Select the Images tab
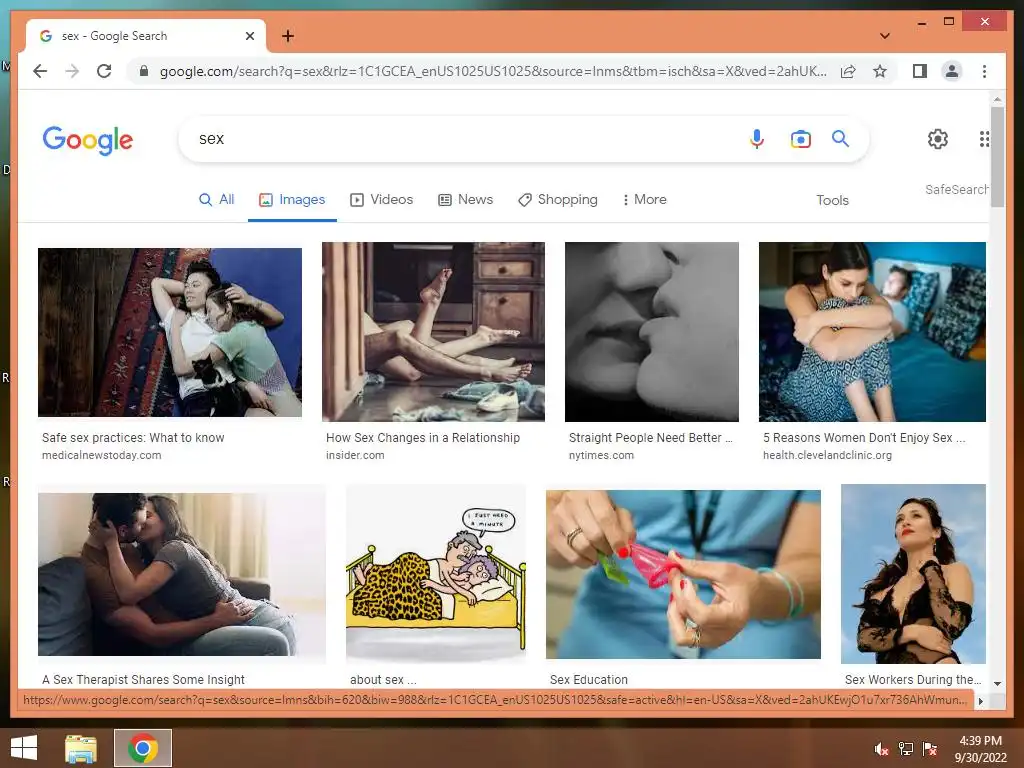 tap(292, 199)
